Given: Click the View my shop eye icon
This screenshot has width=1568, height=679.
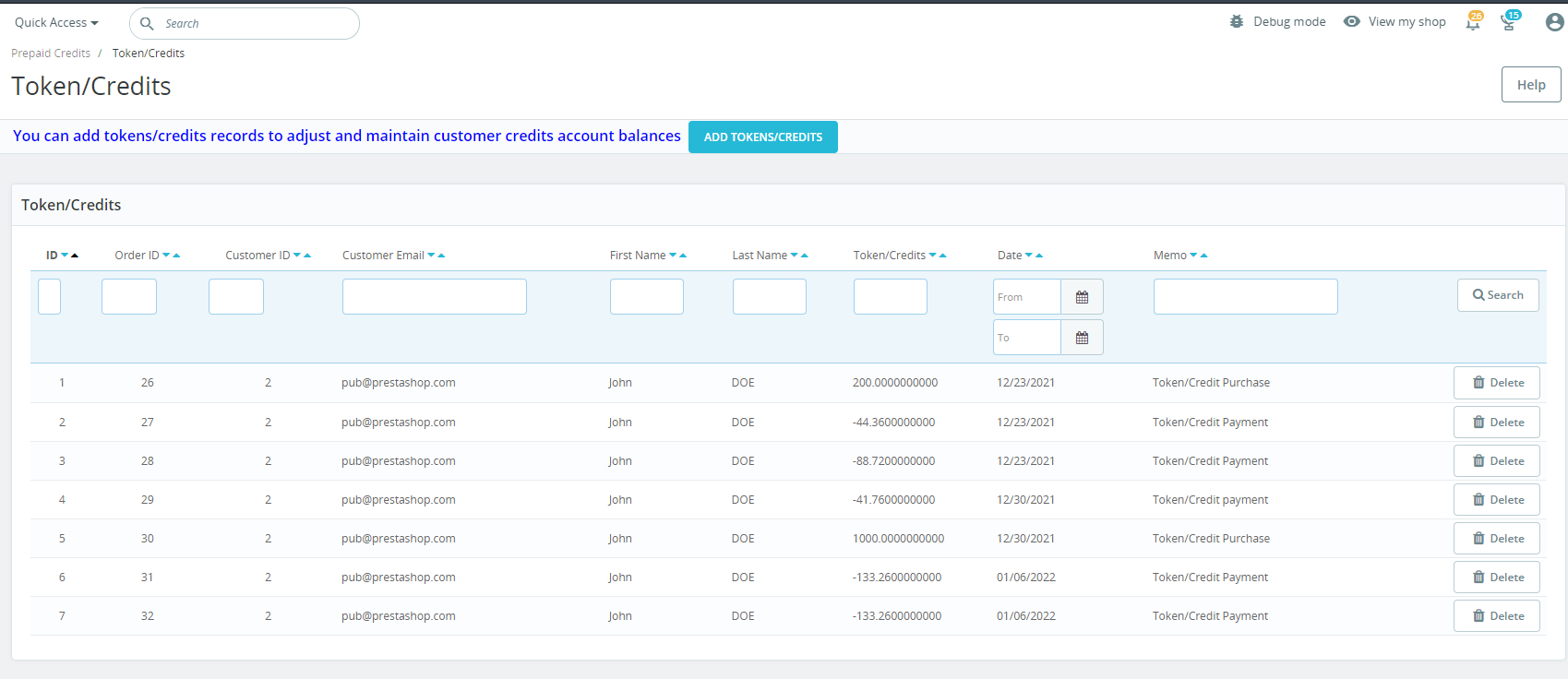Looking at the screenshot, I should 1352,21.
